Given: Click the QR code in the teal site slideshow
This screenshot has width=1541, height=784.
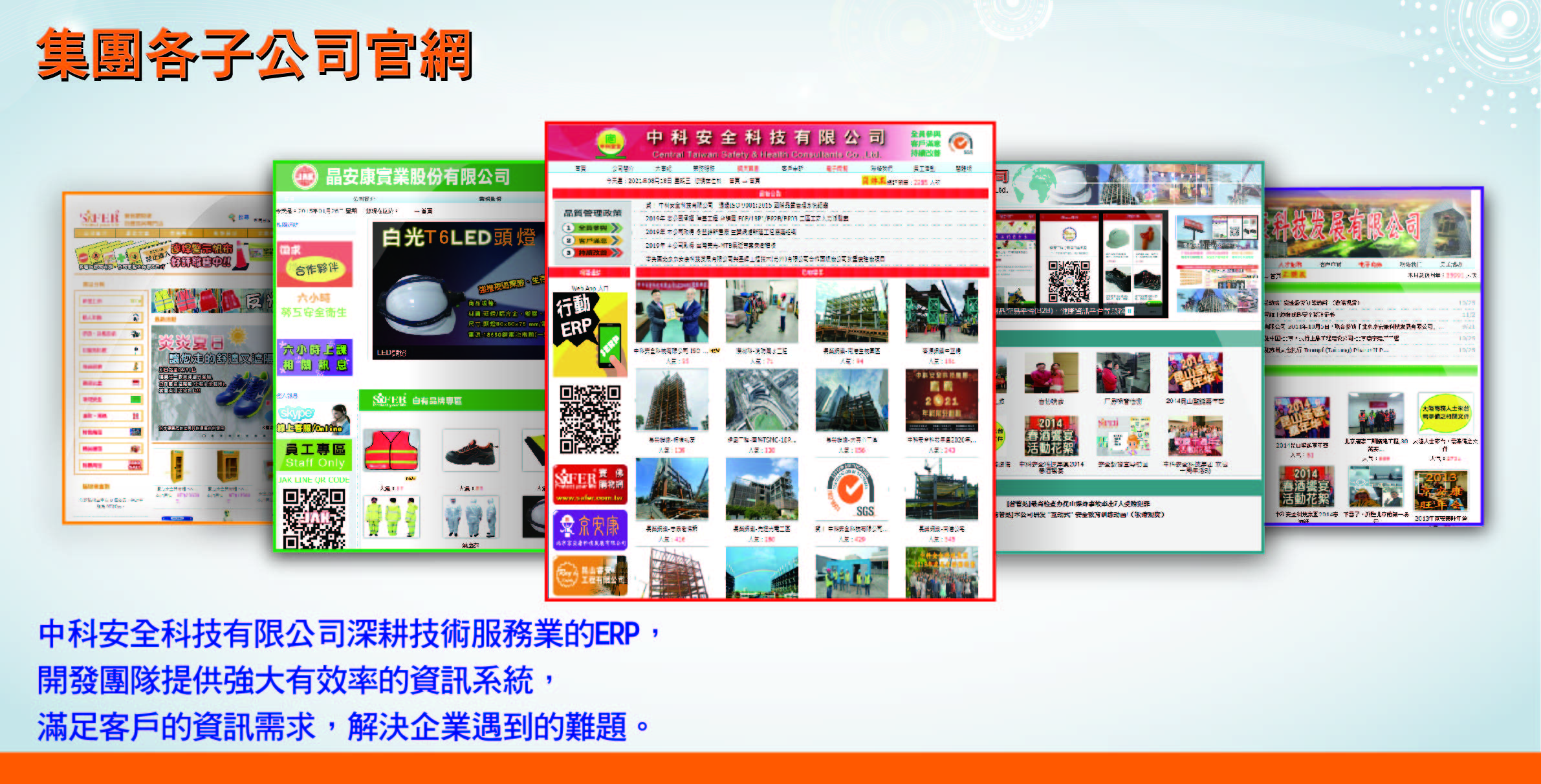Looking at the screenshot, I should click(x=1069, y=281).
